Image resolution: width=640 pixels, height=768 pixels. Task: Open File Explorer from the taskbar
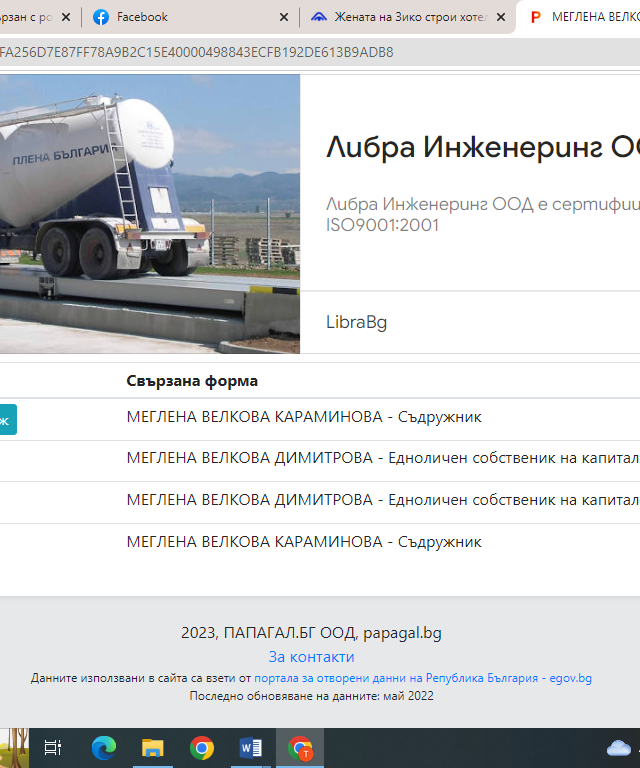(x=153, y=748)
